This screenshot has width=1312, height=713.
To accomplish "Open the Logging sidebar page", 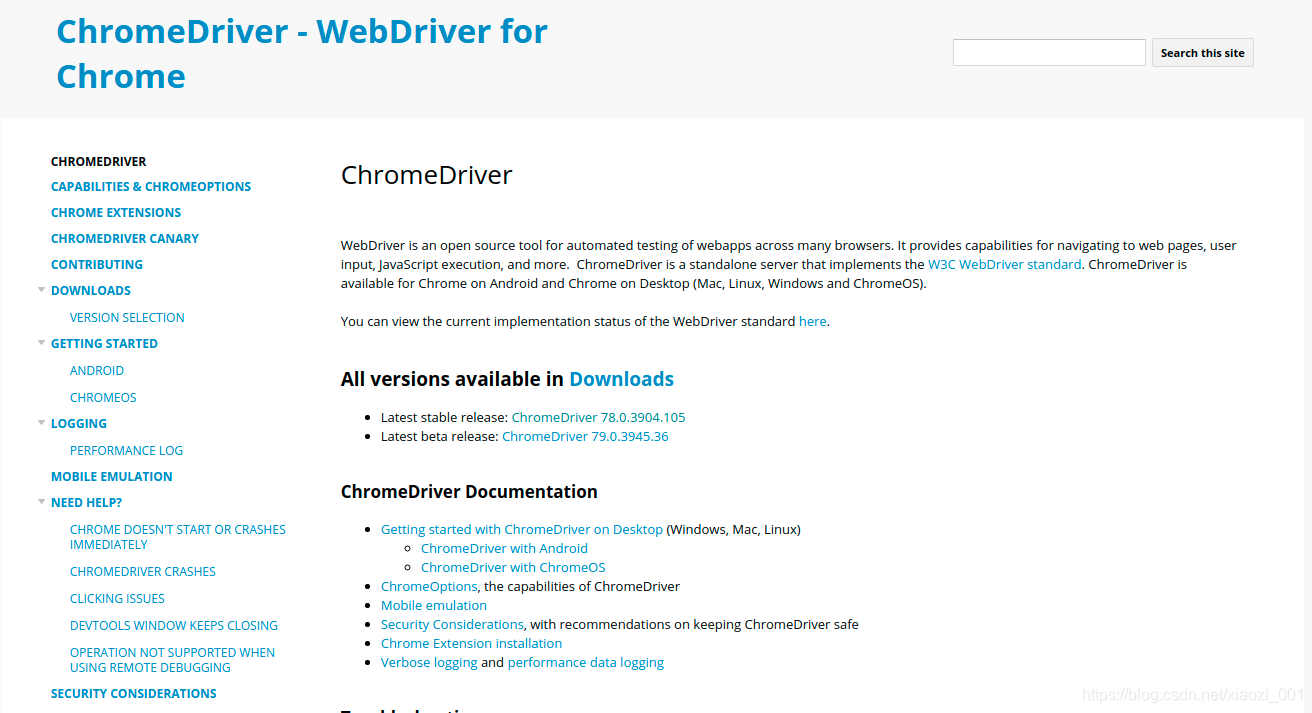I will tap(79, 424).
